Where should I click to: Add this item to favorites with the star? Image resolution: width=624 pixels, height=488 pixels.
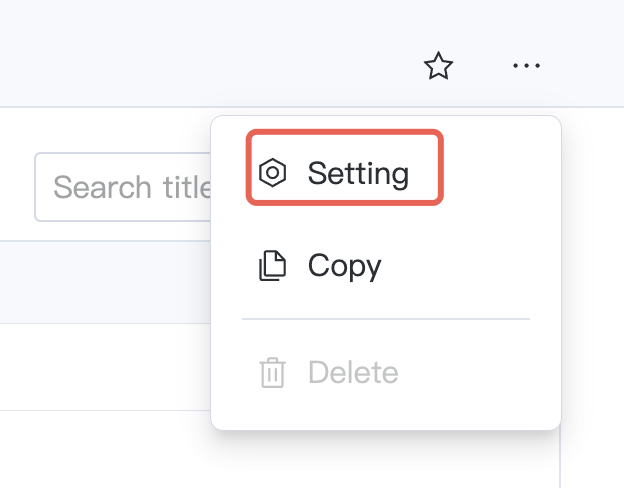(x=438, y=67)
